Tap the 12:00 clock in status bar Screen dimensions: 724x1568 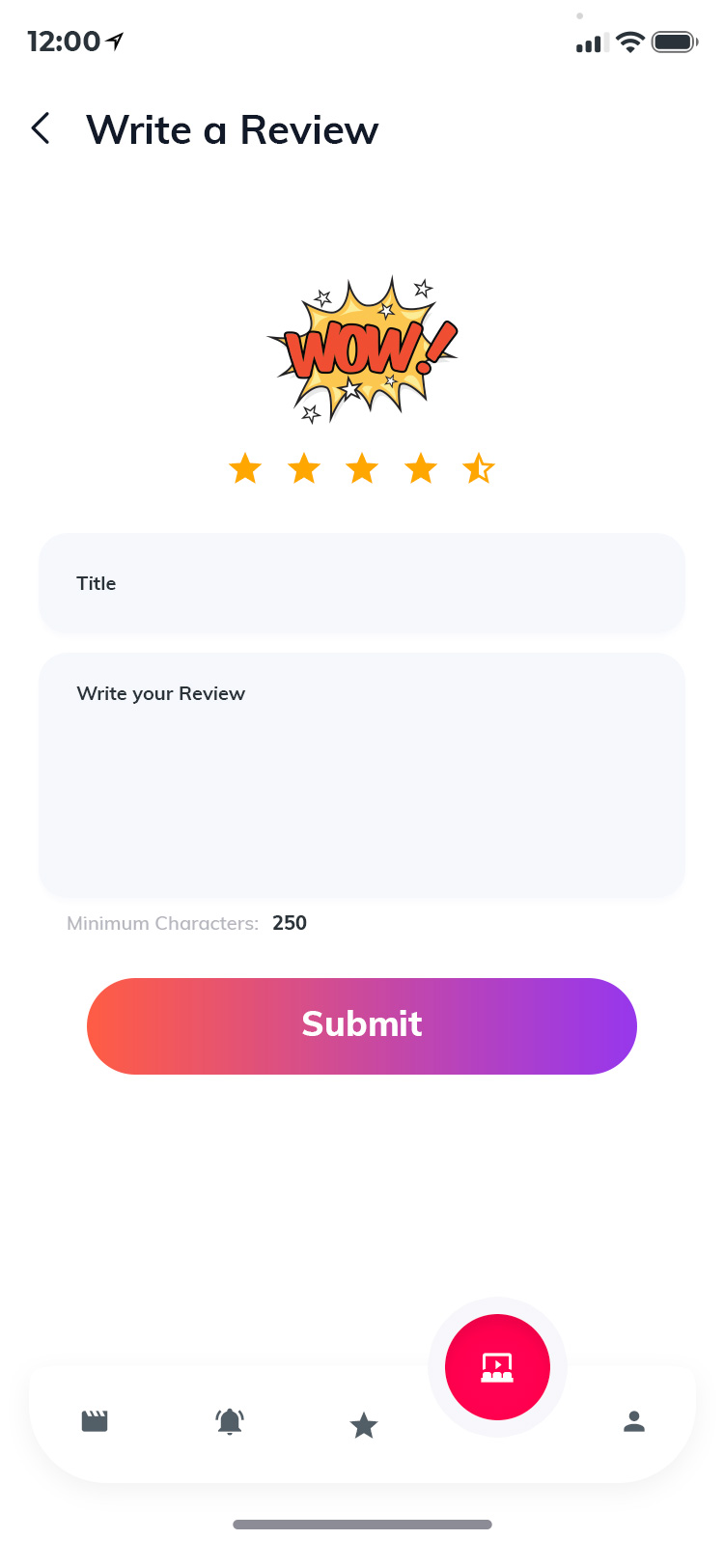(x=64, y=42)
